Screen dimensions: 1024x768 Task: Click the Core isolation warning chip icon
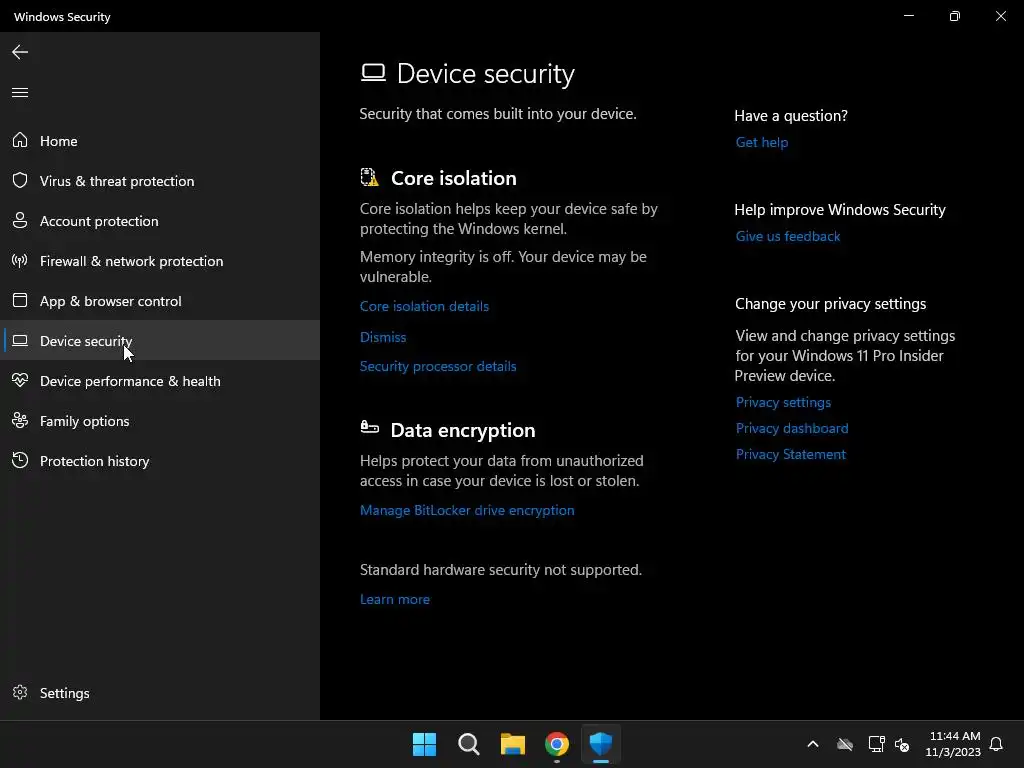click(370, 177)
